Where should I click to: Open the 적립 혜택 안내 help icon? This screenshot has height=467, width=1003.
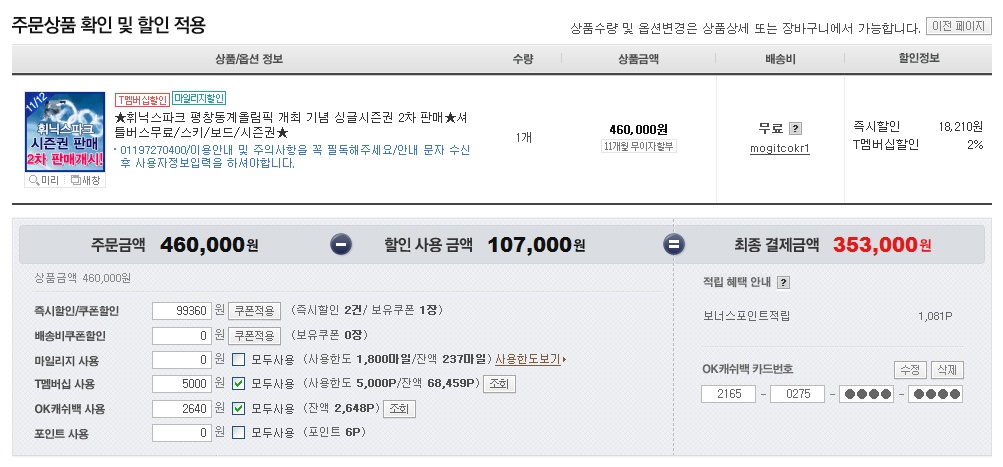pyautogui.click(x=784, y=283)
